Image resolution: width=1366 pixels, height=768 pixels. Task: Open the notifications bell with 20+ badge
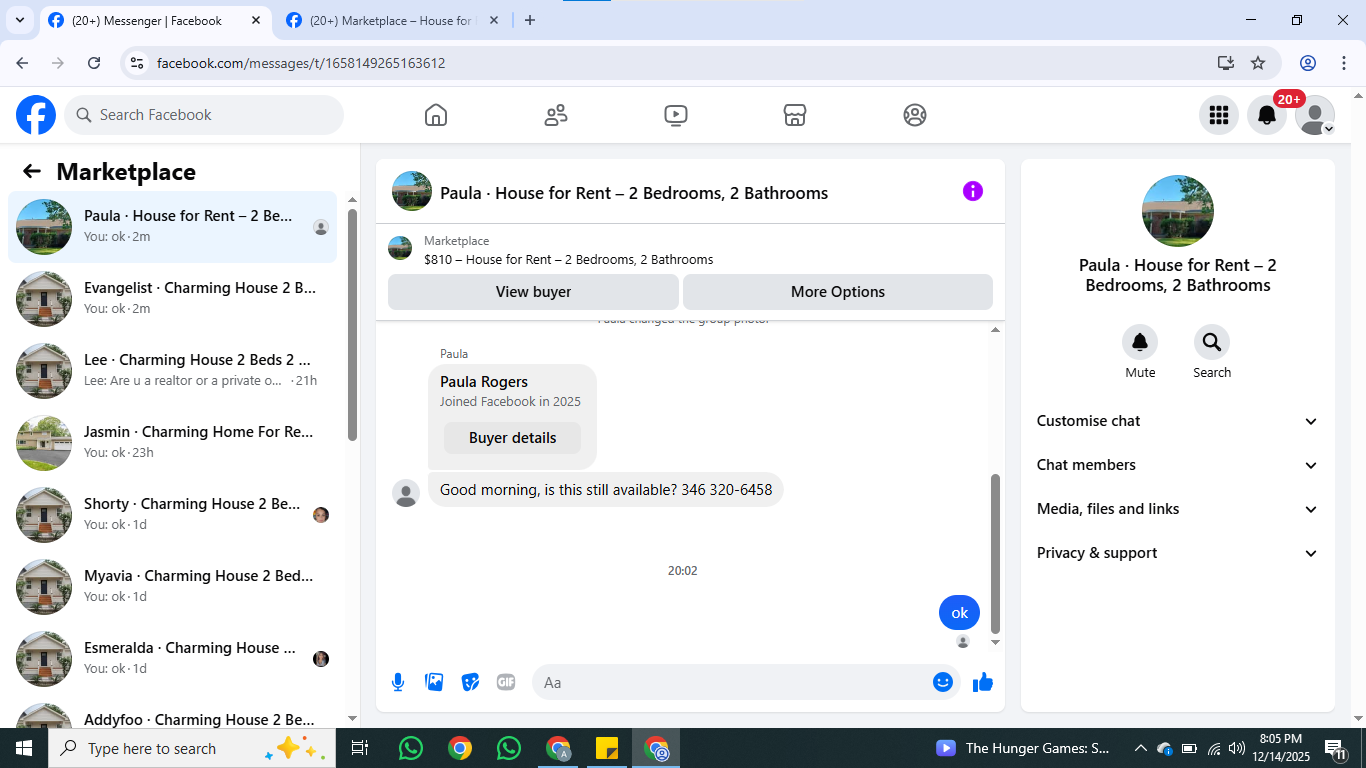coord(1267,115)
